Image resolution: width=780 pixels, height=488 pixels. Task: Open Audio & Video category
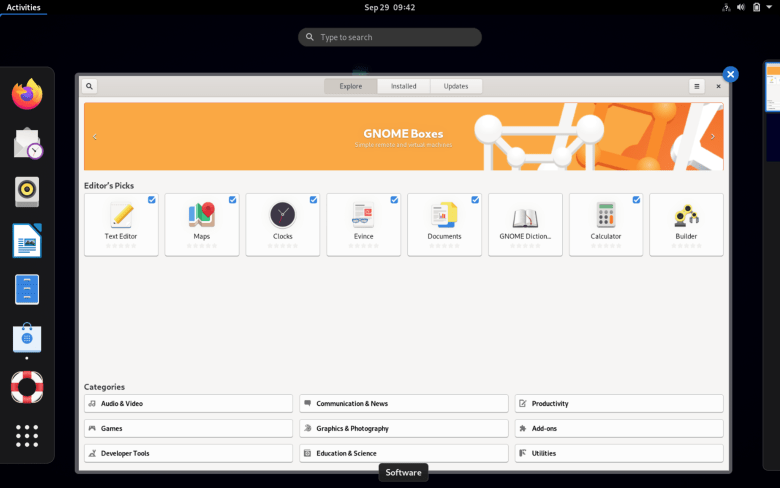pyautogui.click(x=189, y=403)
